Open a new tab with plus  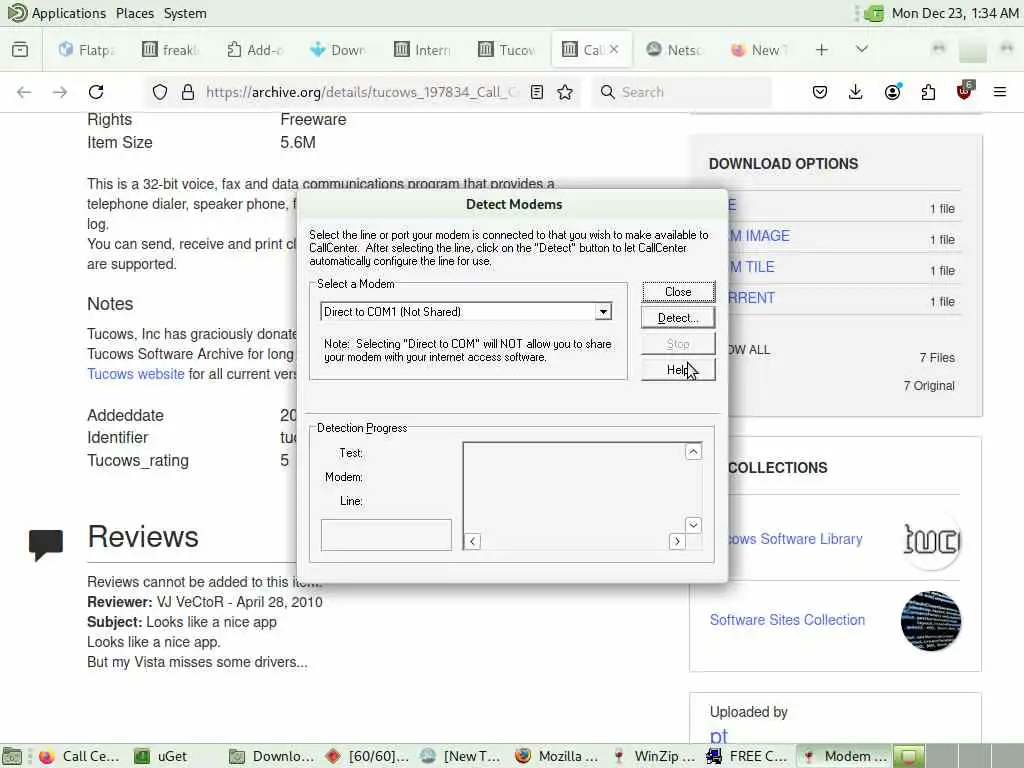[x=822, y=50]
